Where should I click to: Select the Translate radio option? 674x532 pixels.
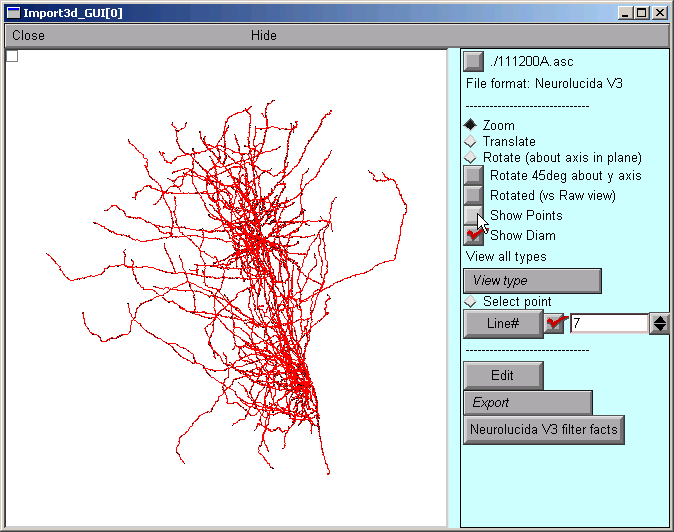coord(470,141)
